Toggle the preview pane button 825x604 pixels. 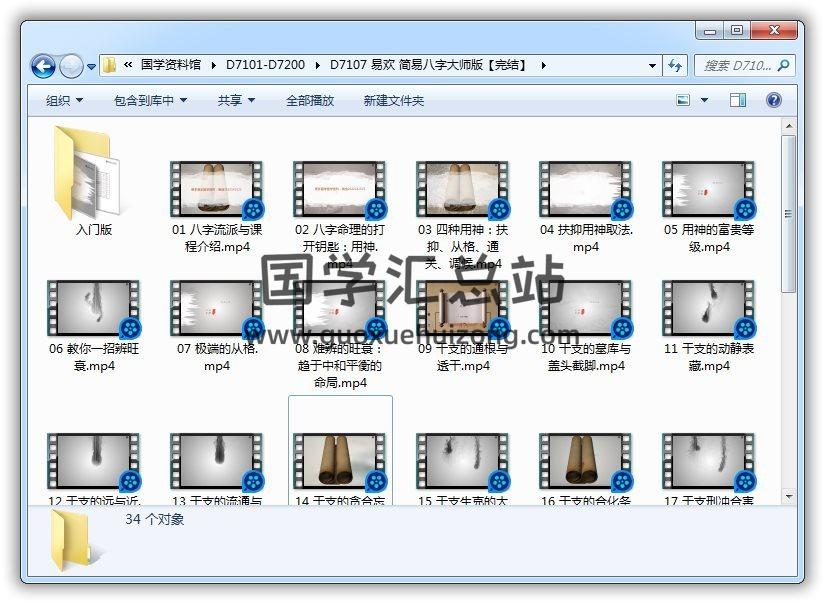738,100
